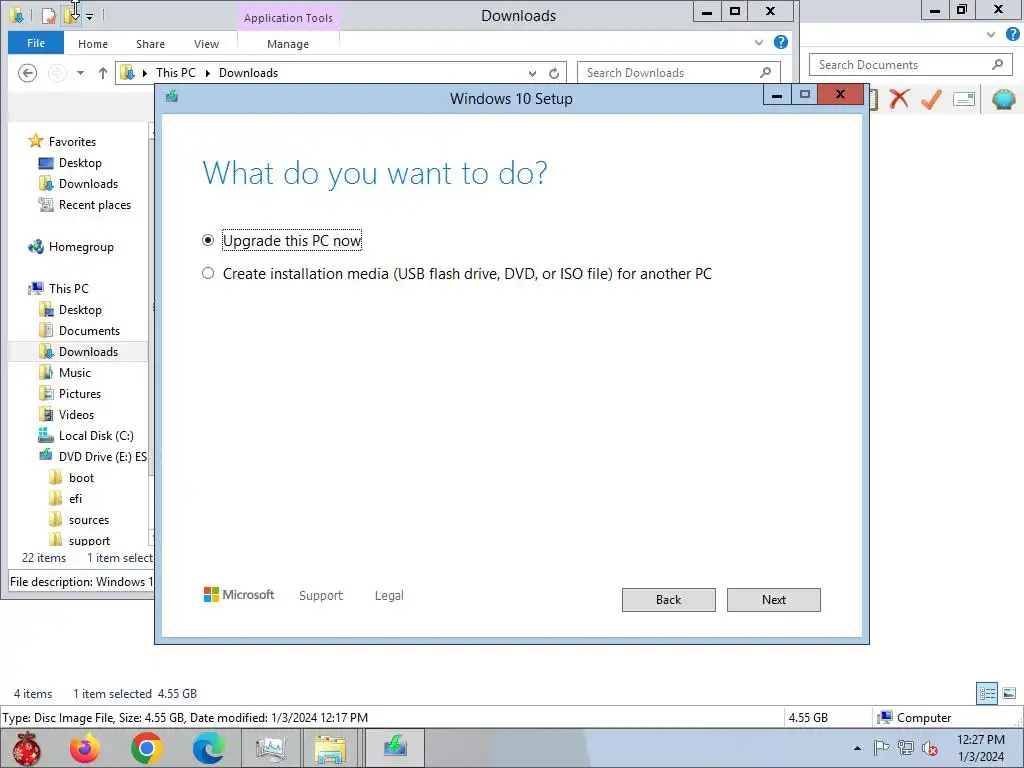Select Homegroup in navigation pane
The image size is (1024, 768).
coord(81,247)
